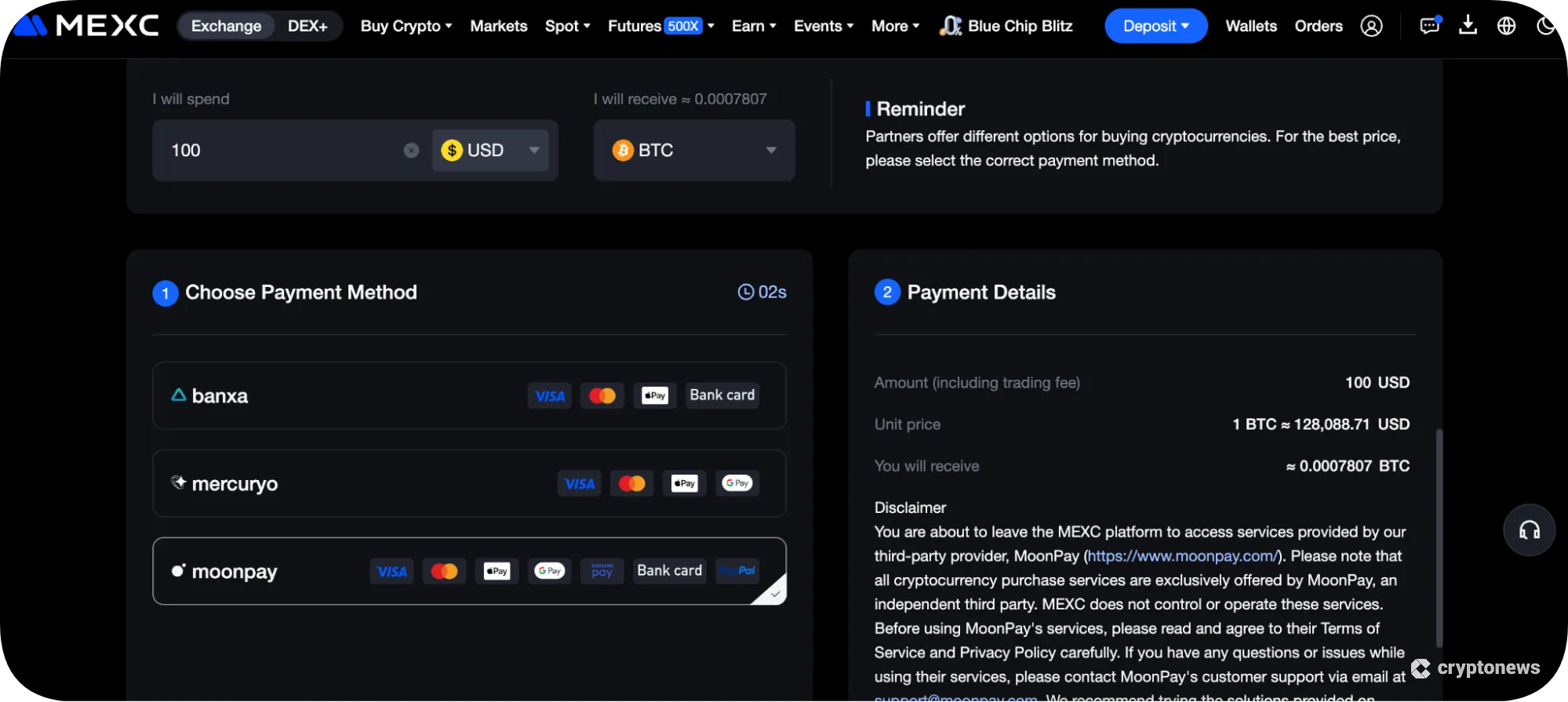This screenshot has width=1568, height=702.
Task: Click the Visa icon on moonpay row
Action: tap(391, 572)
